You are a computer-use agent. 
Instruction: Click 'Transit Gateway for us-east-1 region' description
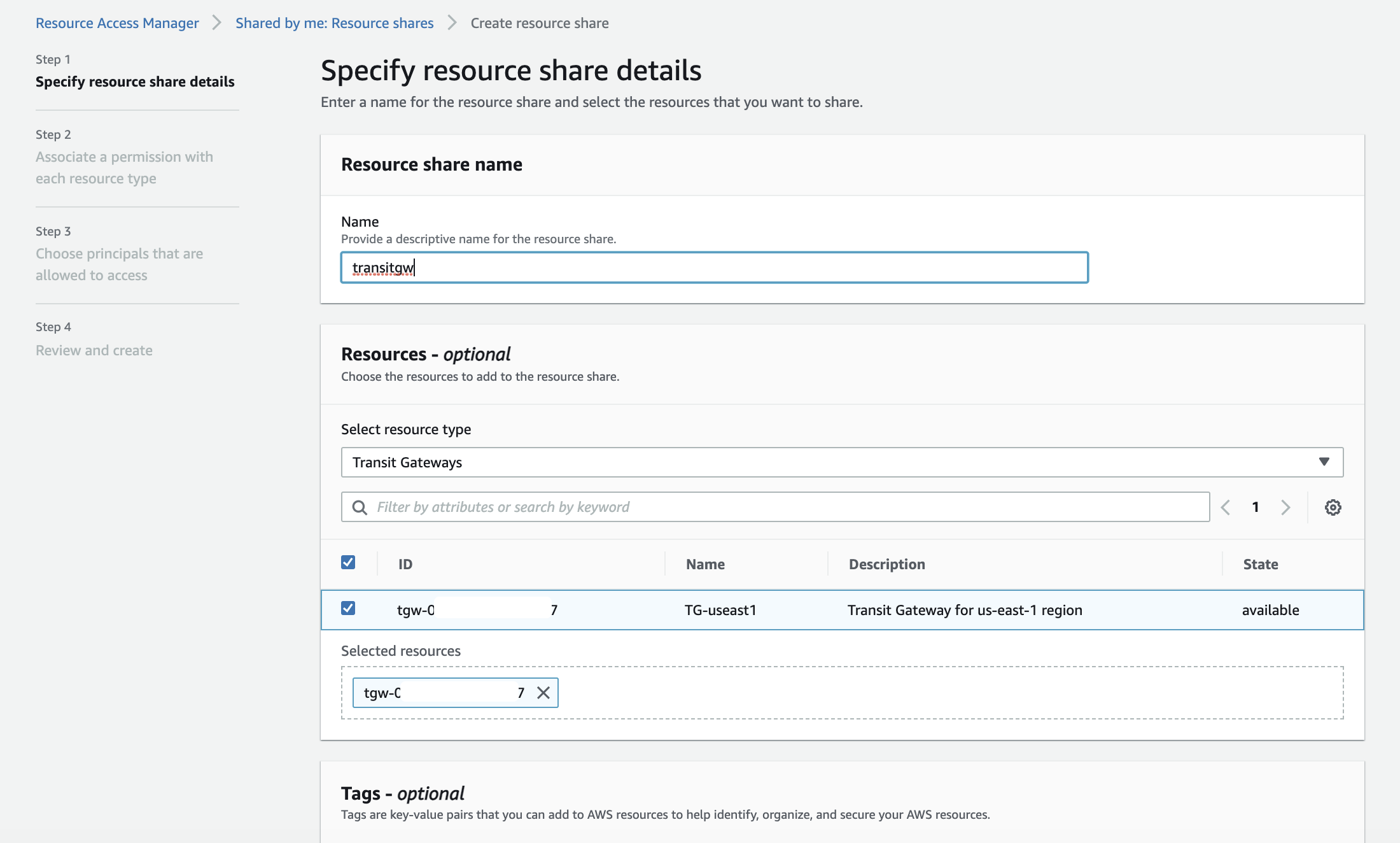965,610
